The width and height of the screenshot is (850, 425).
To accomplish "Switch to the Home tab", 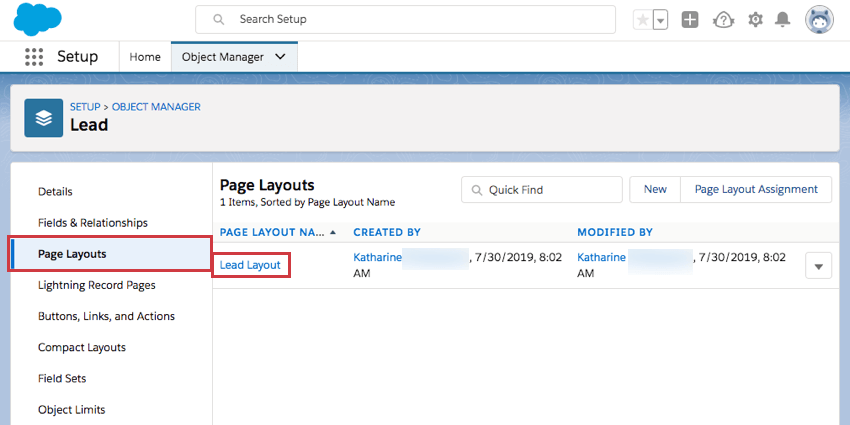I will [x=145, y=57].
